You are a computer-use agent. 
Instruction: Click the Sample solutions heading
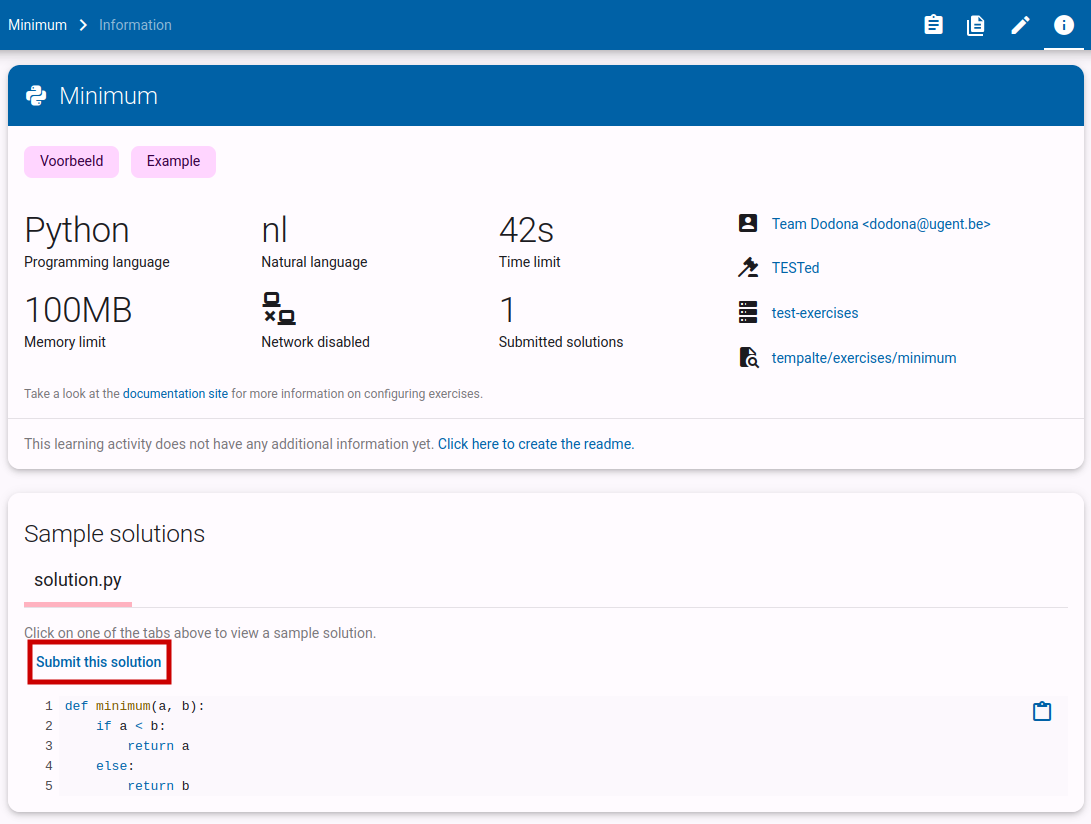[x=114, y=534]
